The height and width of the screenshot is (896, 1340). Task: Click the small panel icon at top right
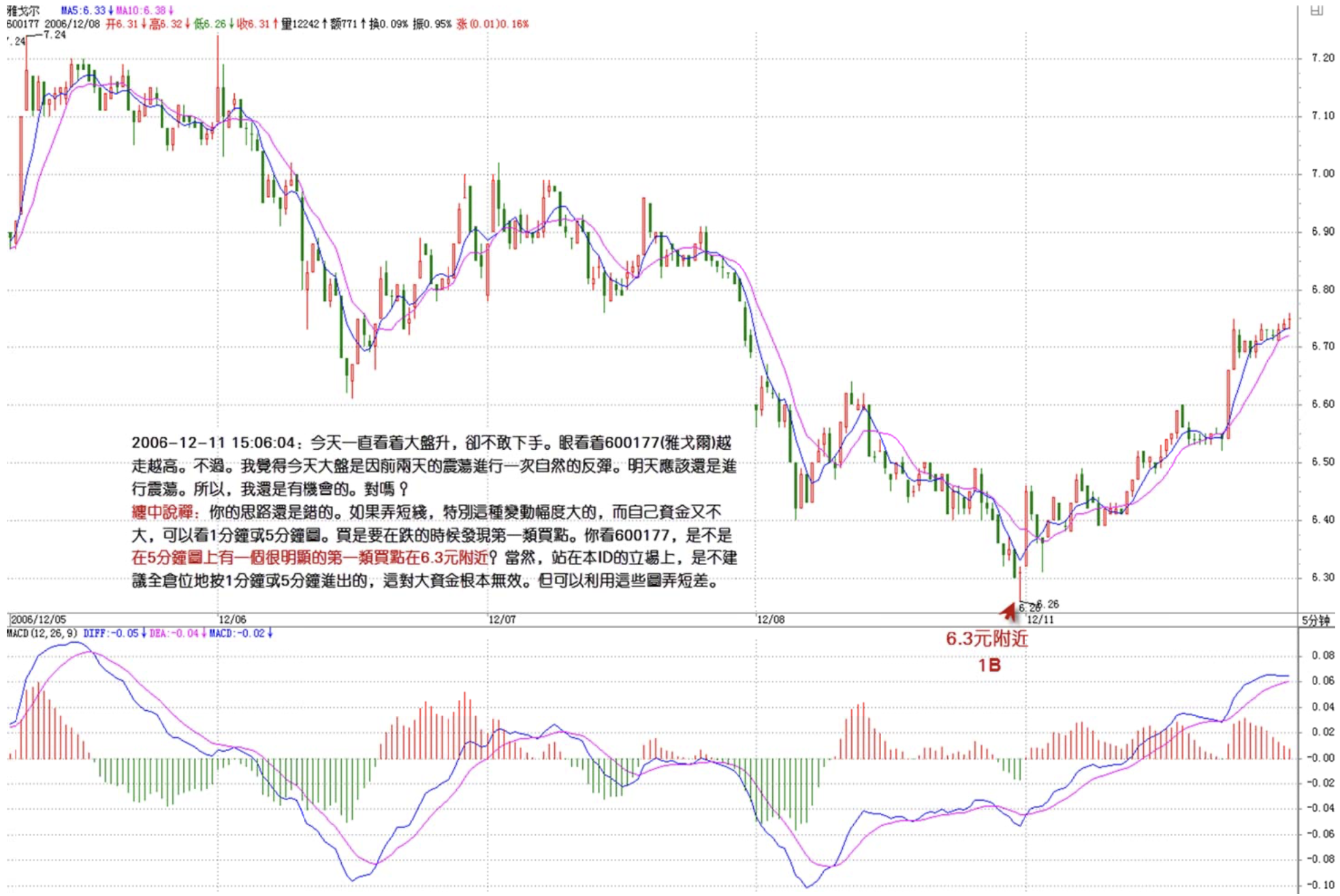1316,10
